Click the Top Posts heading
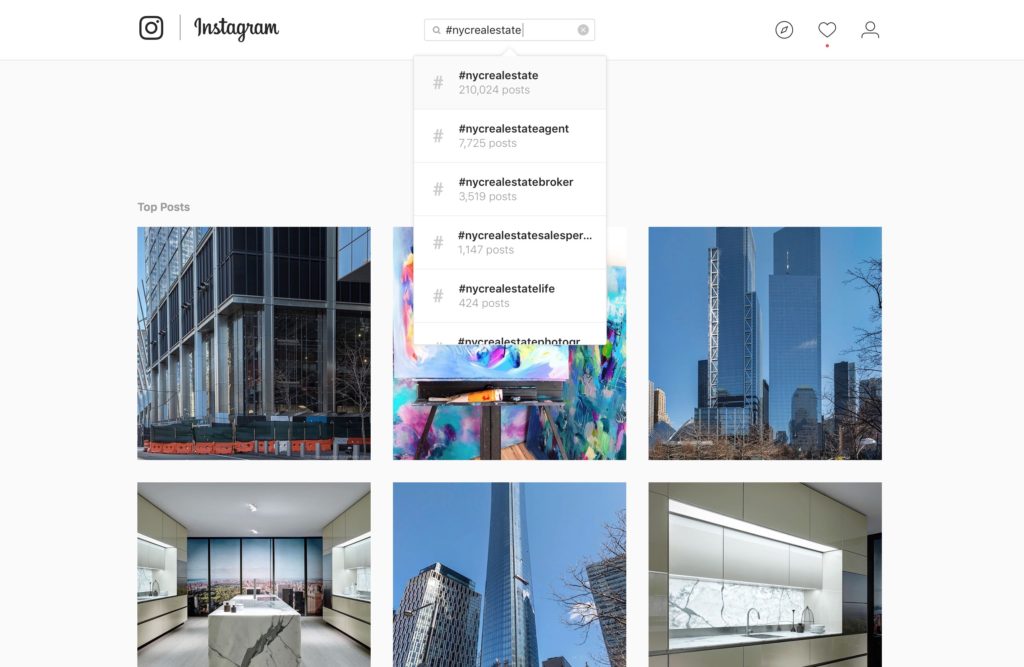 163,207
